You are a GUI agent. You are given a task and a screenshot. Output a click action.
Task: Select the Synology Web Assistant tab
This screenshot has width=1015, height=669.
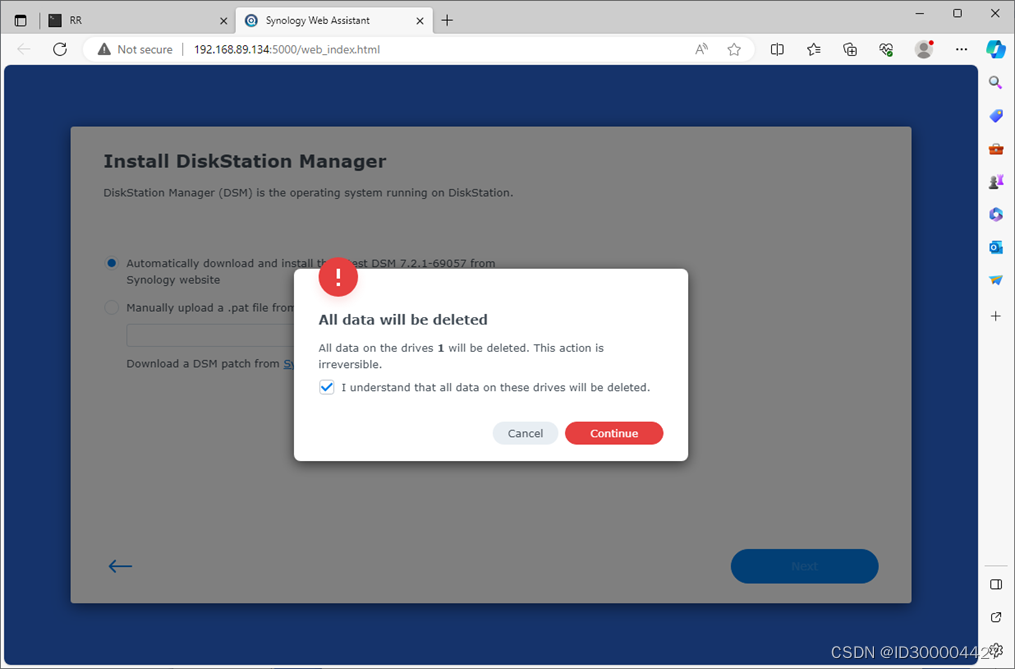coord(334,20)
